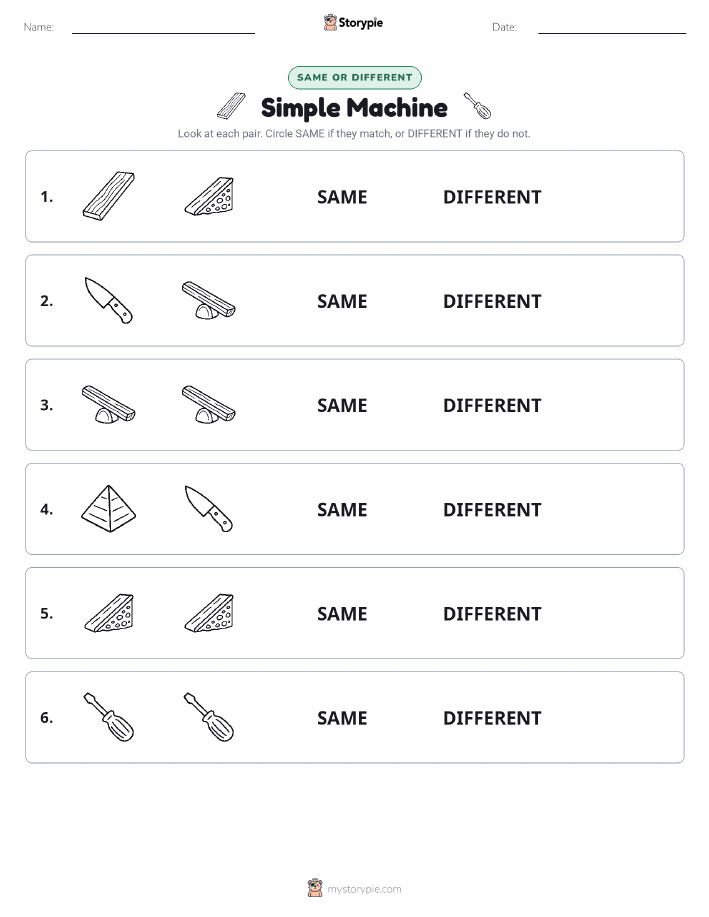Choose DIFFERENT for pair 4
Image resolution: width=709 pixels, height=917 pixels.
[492, 509]
